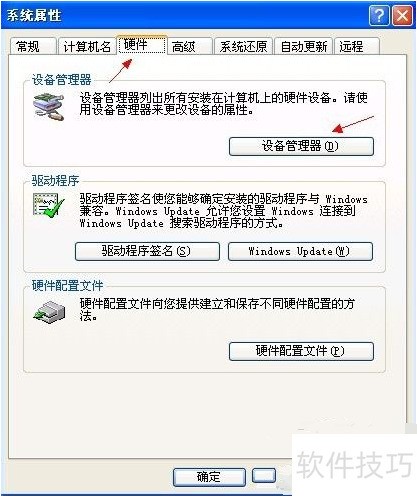Switch to the 常规 tab

[x=33, y=46]
